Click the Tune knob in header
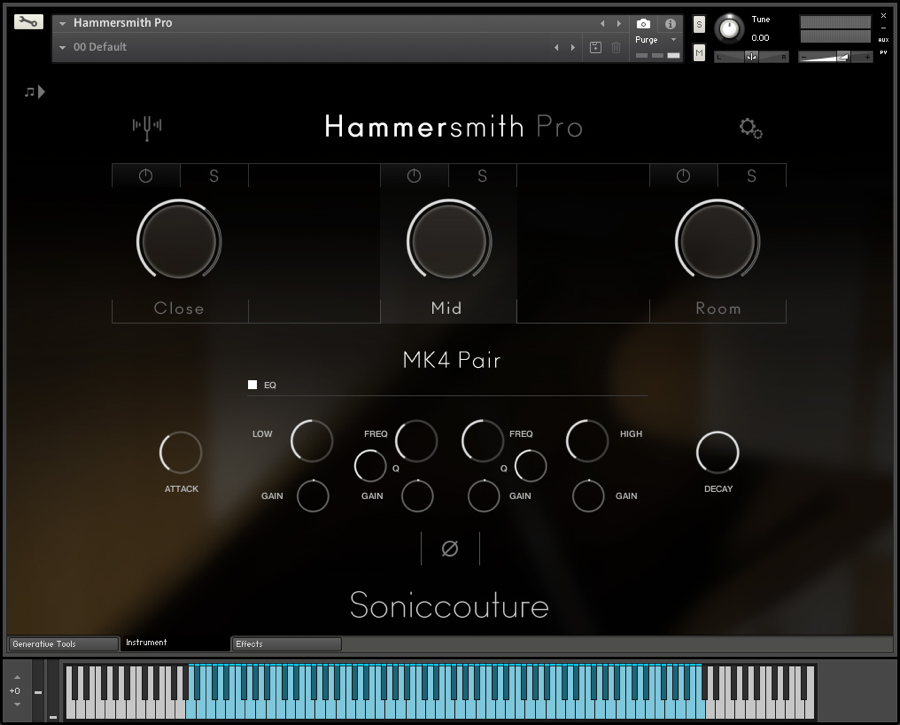This screenshot has width=900, height=725. (x=729, y=28)
